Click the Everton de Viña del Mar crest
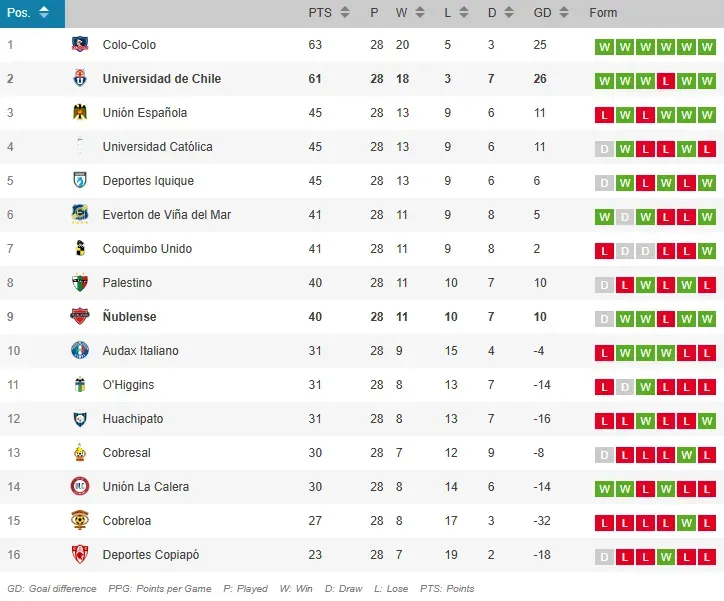 (x=80, y=215)
